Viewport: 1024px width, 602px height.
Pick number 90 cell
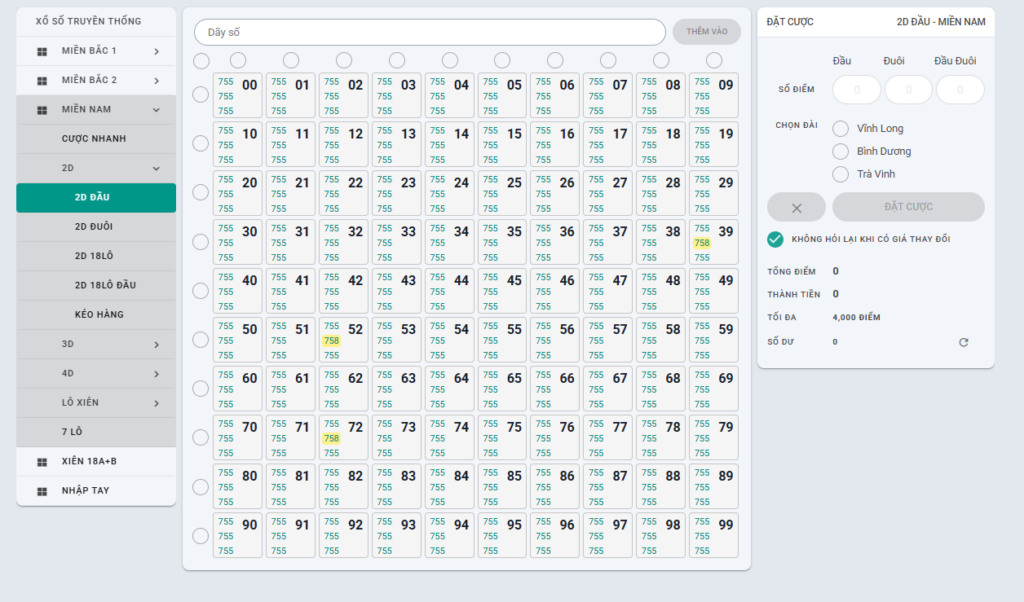(238, 535)
